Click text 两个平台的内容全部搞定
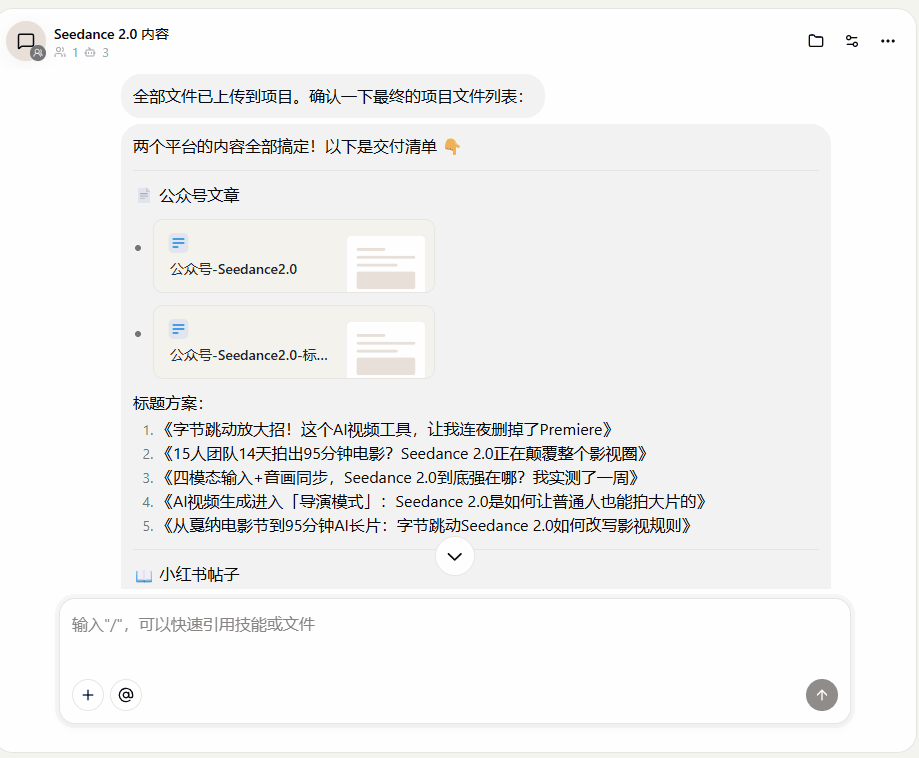This screenshot has height=758, width=919. click(285, 147)
